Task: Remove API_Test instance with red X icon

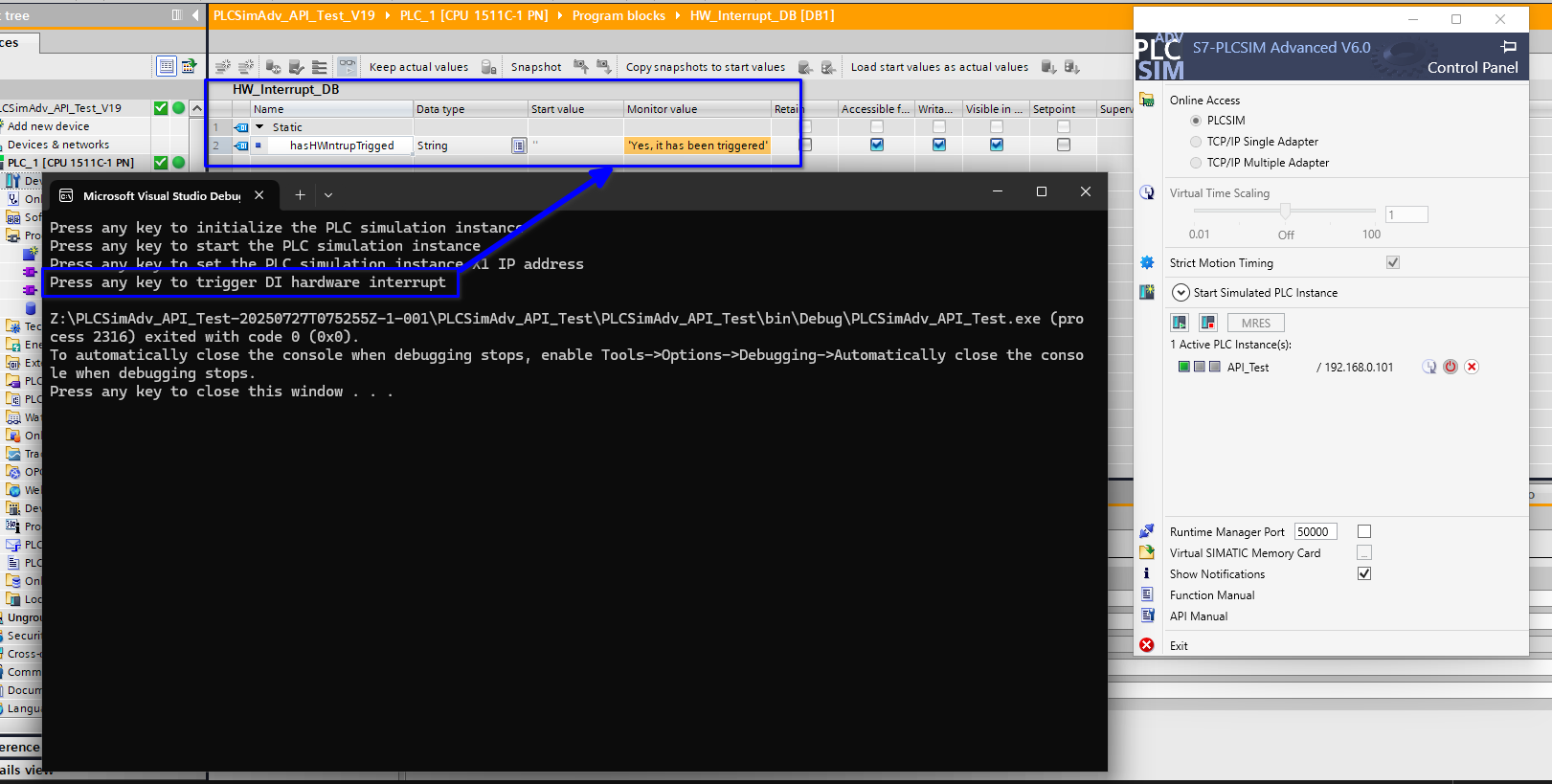Action: click(x=1472, y=367)
